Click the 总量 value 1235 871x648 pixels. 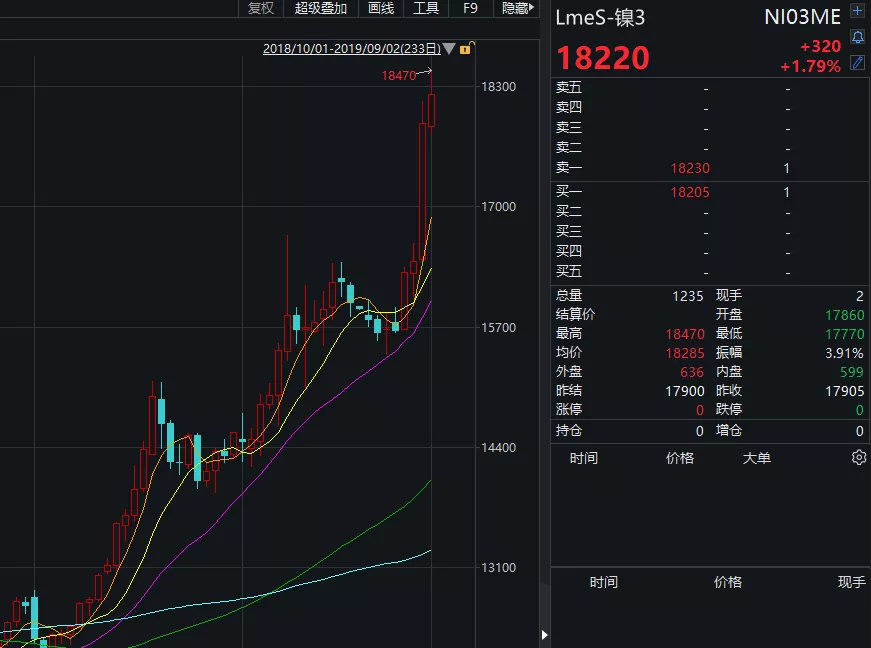688,297
